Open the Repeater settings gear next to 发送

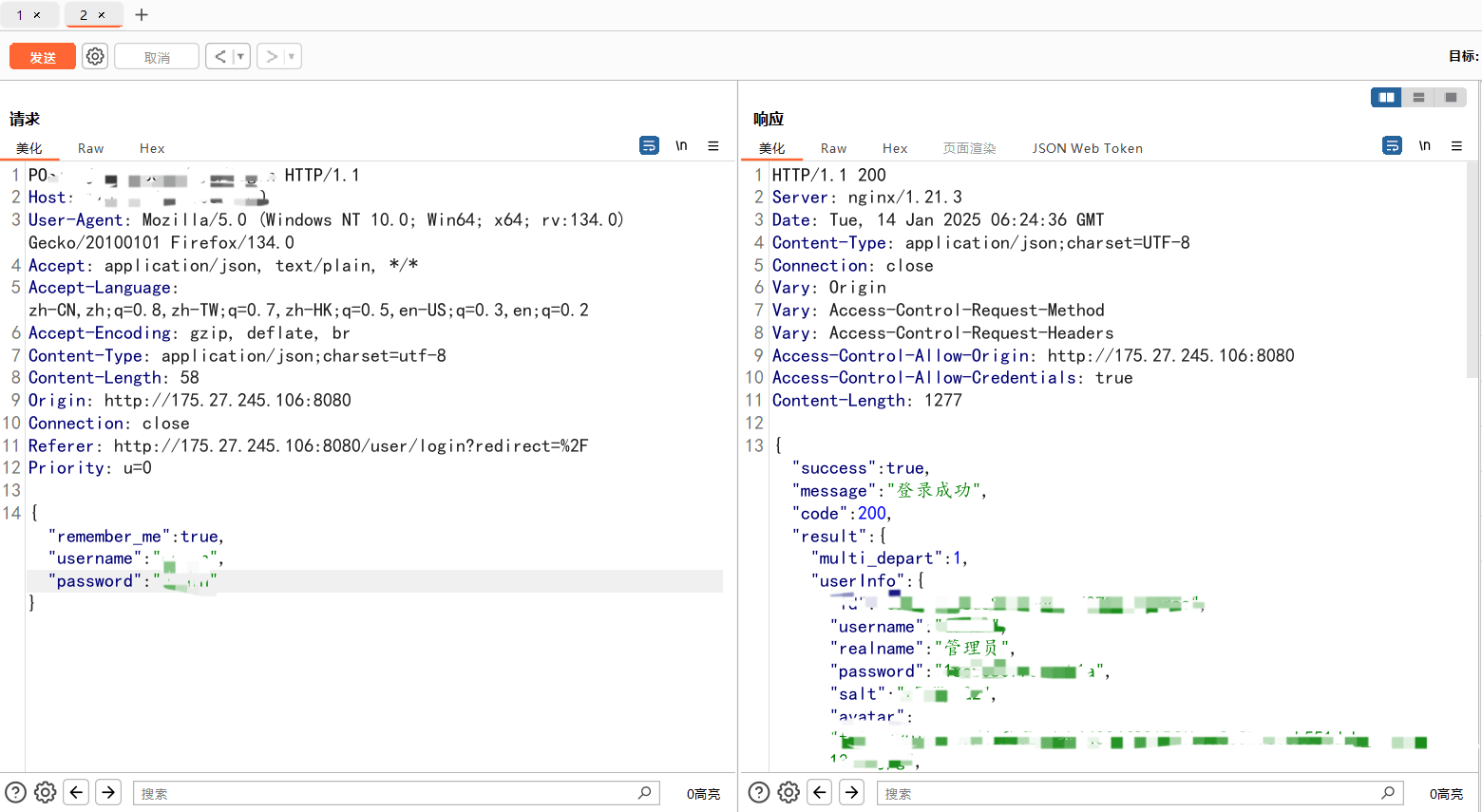pos(95,57)
